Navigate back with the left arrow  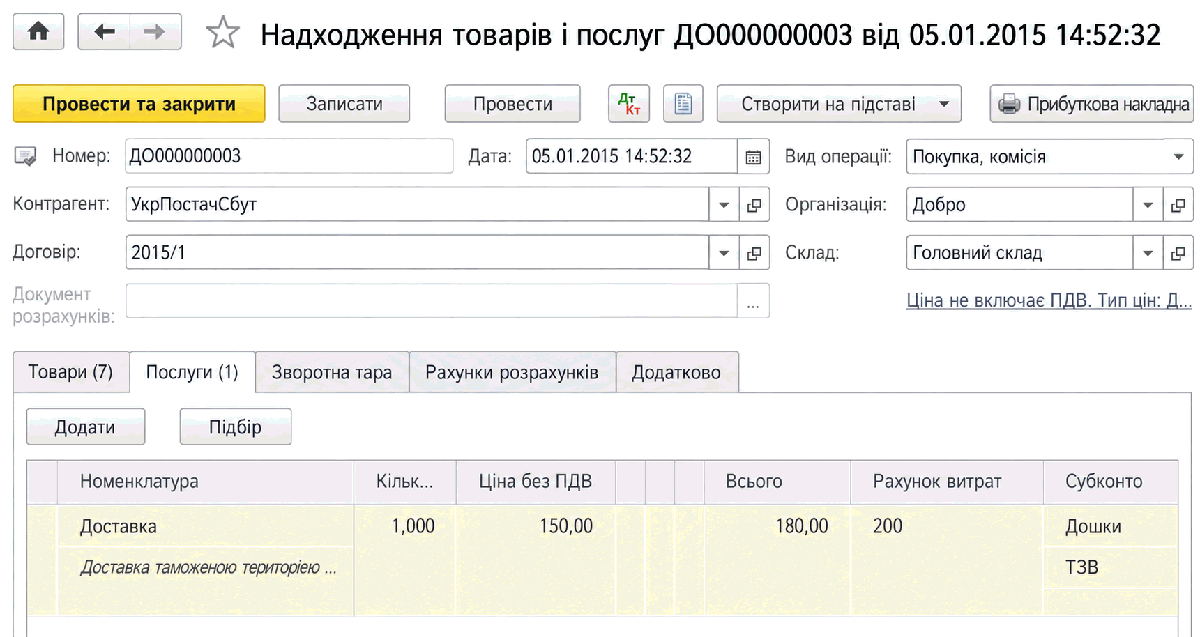[105, 33]
